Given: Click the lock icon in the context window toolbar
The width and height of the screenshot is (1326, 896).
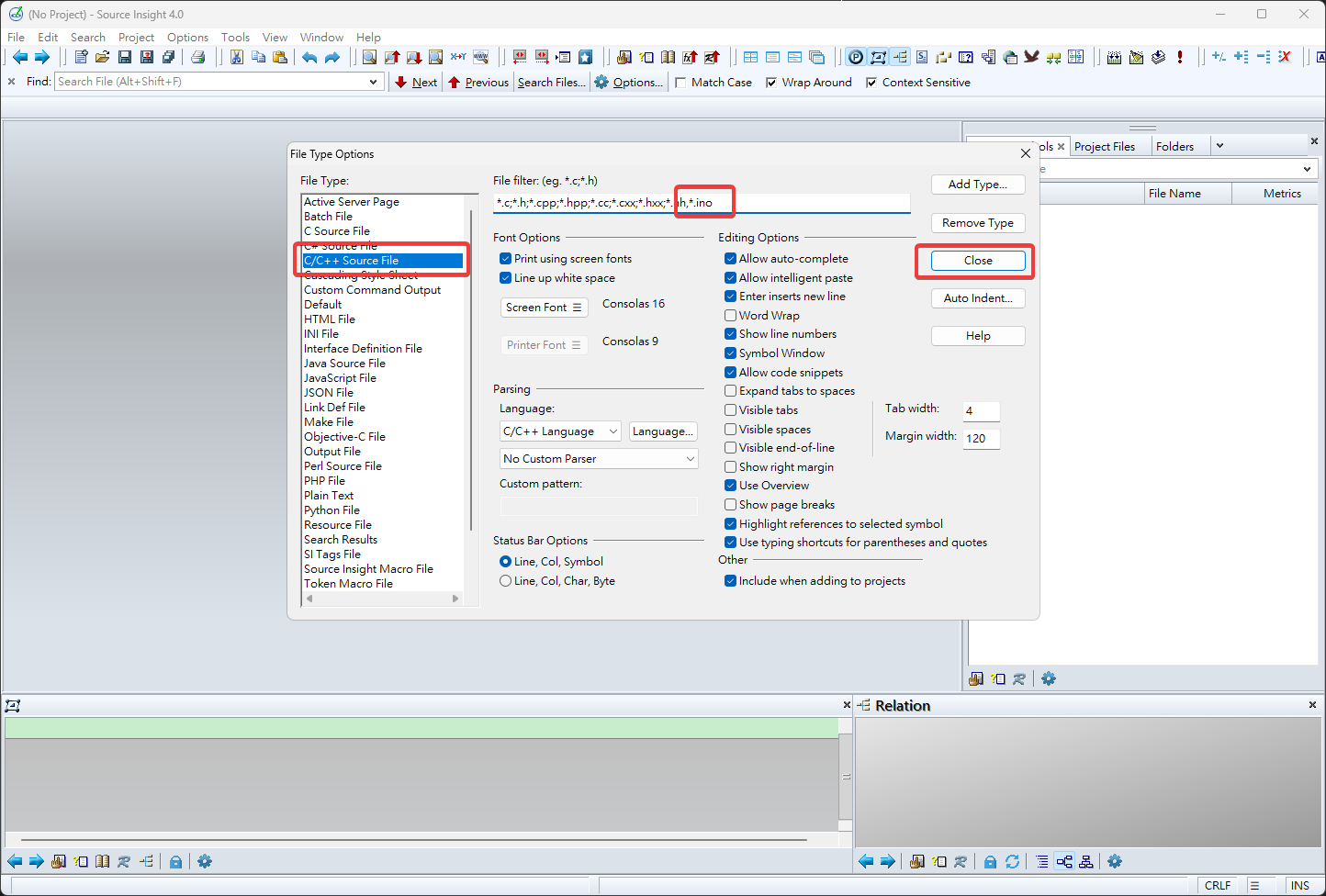Looking at the screenshot, I should [x=175, y=861].
